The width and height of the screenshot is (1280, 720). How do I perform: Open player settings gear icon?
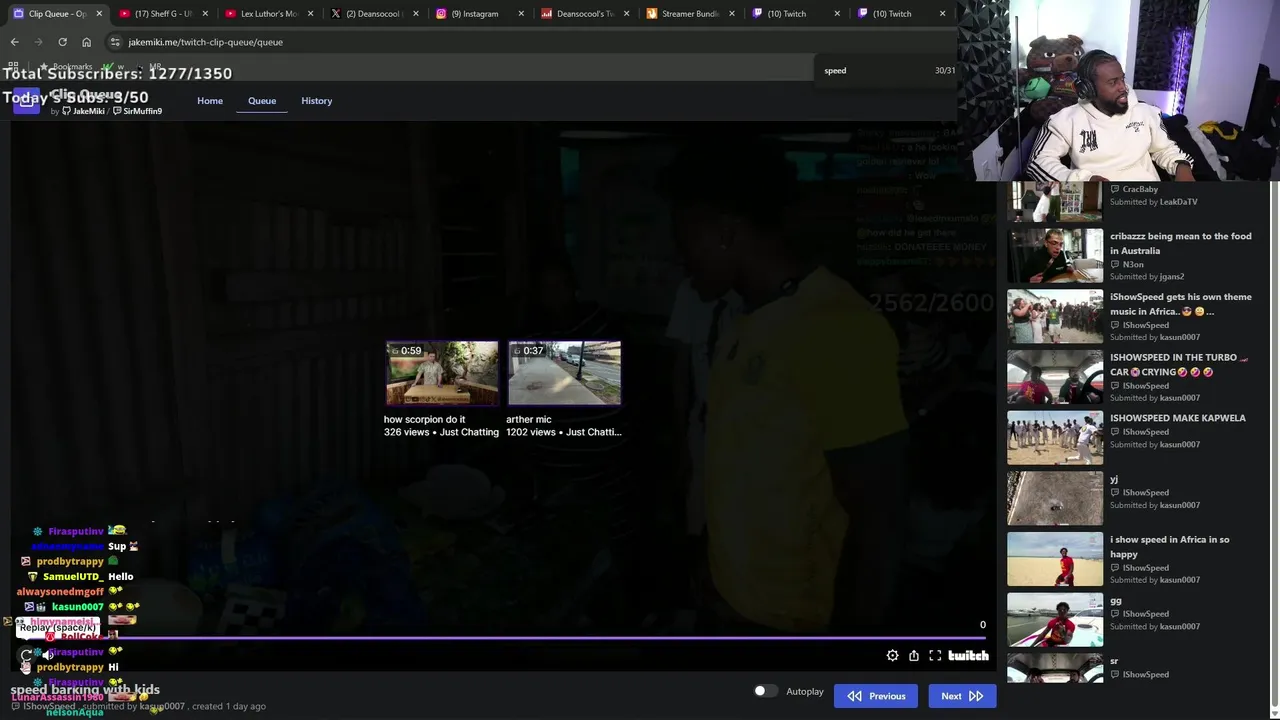(x=892, y=656)
